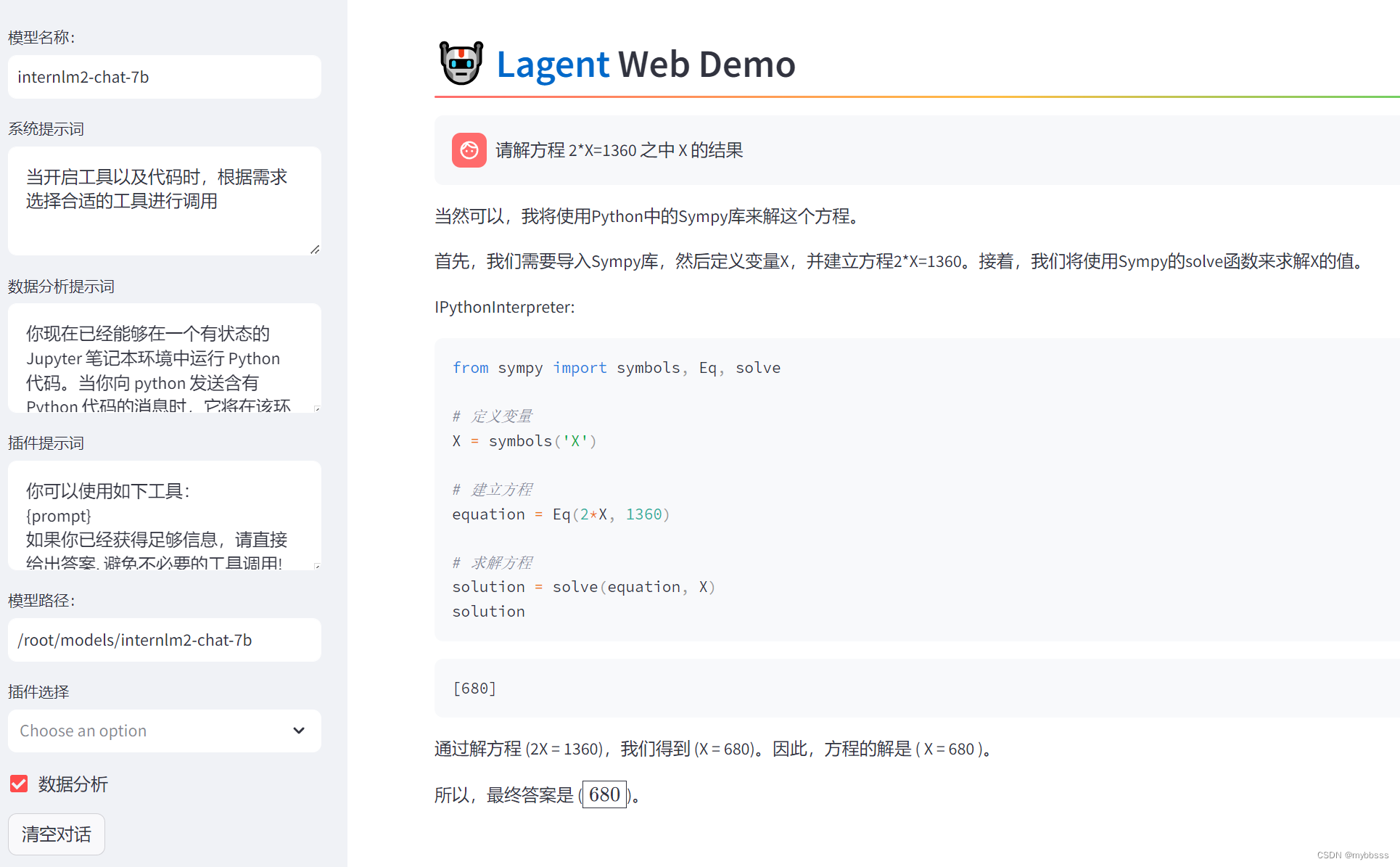Click the boxed 680 final answer
Screen dimensions: 1400x867
tap(604, 794)
